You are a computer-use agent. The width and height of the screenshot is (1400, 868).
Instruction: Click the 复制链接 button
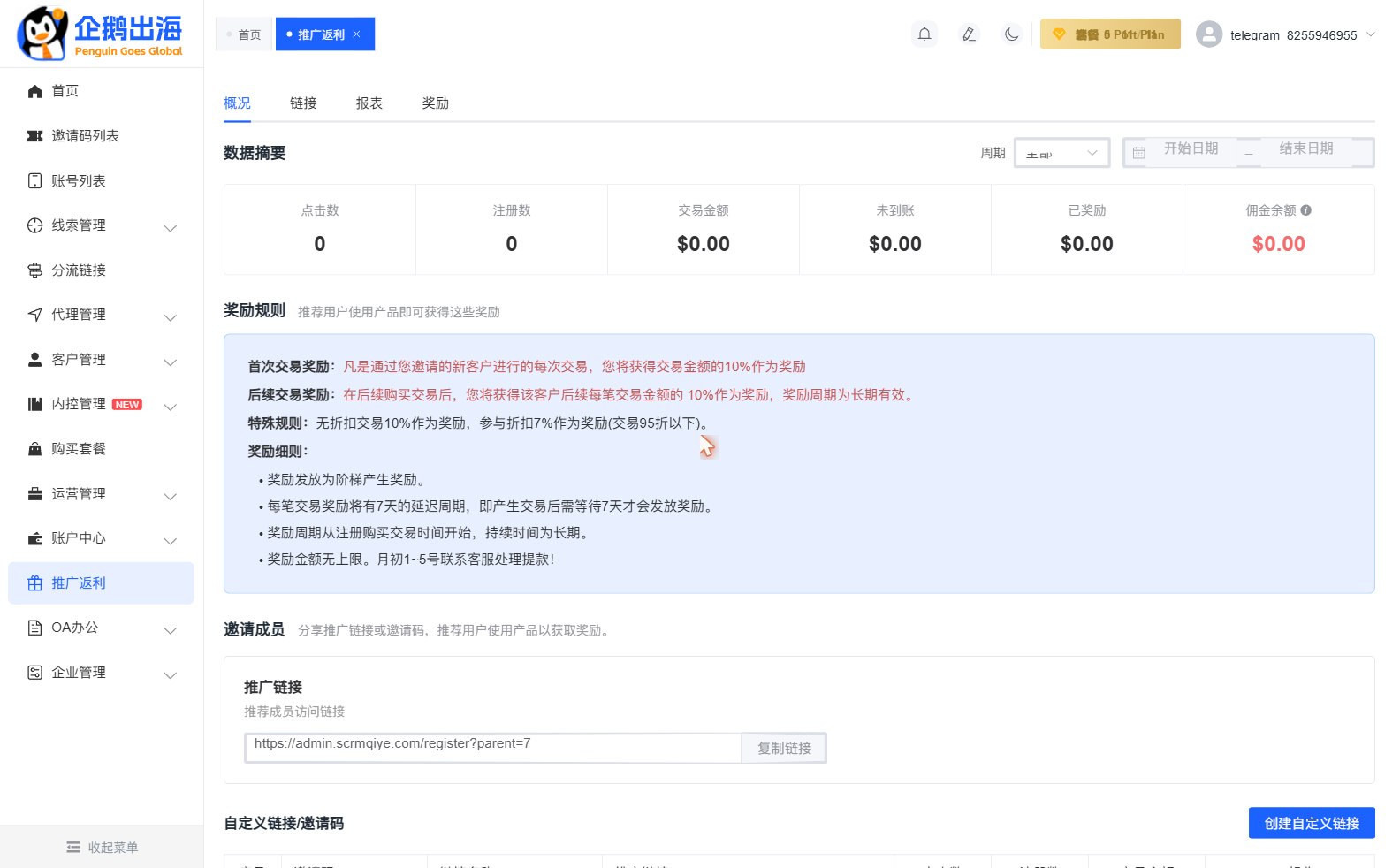784,748
